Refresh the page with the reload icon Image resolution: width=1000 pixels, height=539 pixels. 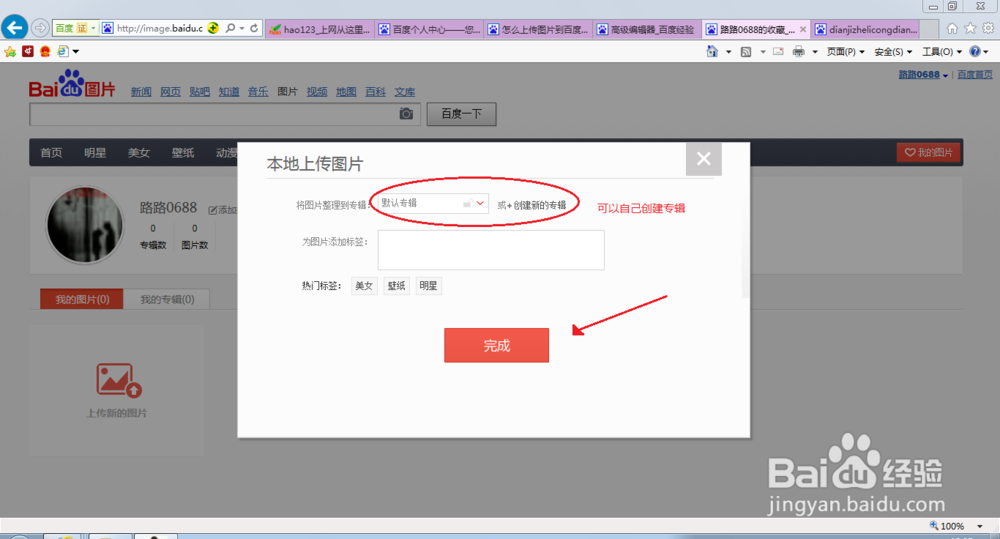coord(254,28)
